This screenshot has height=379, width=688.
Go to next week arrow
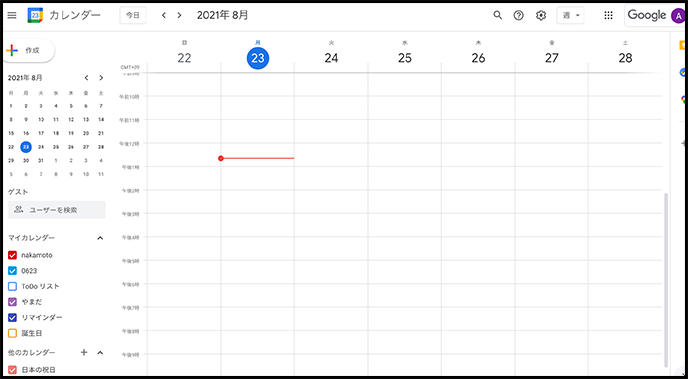click(x=179, y=15)
